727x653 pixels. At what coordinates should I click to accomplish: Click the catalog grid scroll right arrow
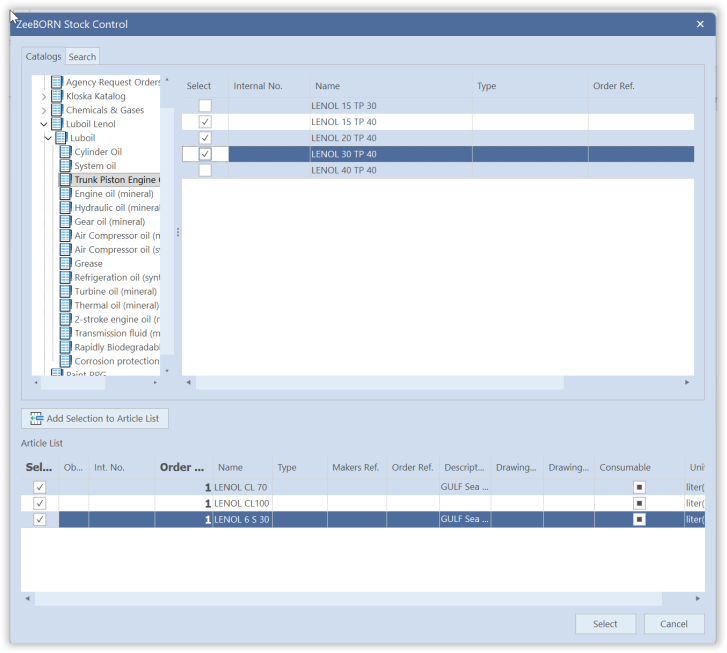coord(687,383)
